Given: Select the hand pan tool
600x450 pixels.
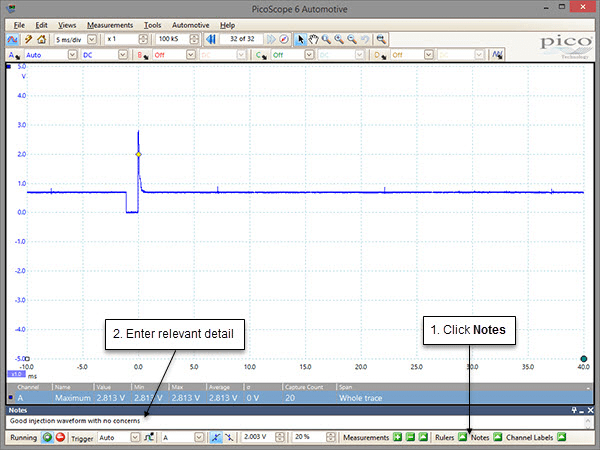Looking at the screenshot, I should pos(313,39).
